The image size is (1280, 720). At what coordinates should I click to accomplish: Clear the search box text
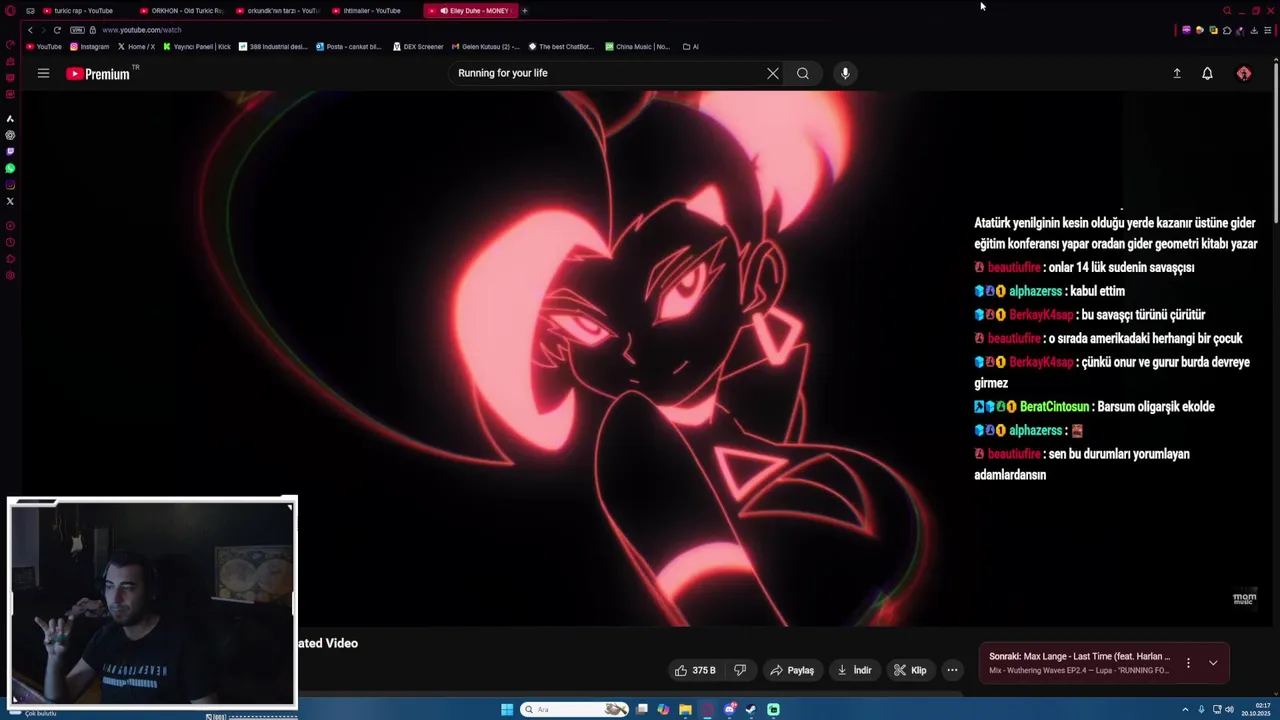tap(773, 73)
